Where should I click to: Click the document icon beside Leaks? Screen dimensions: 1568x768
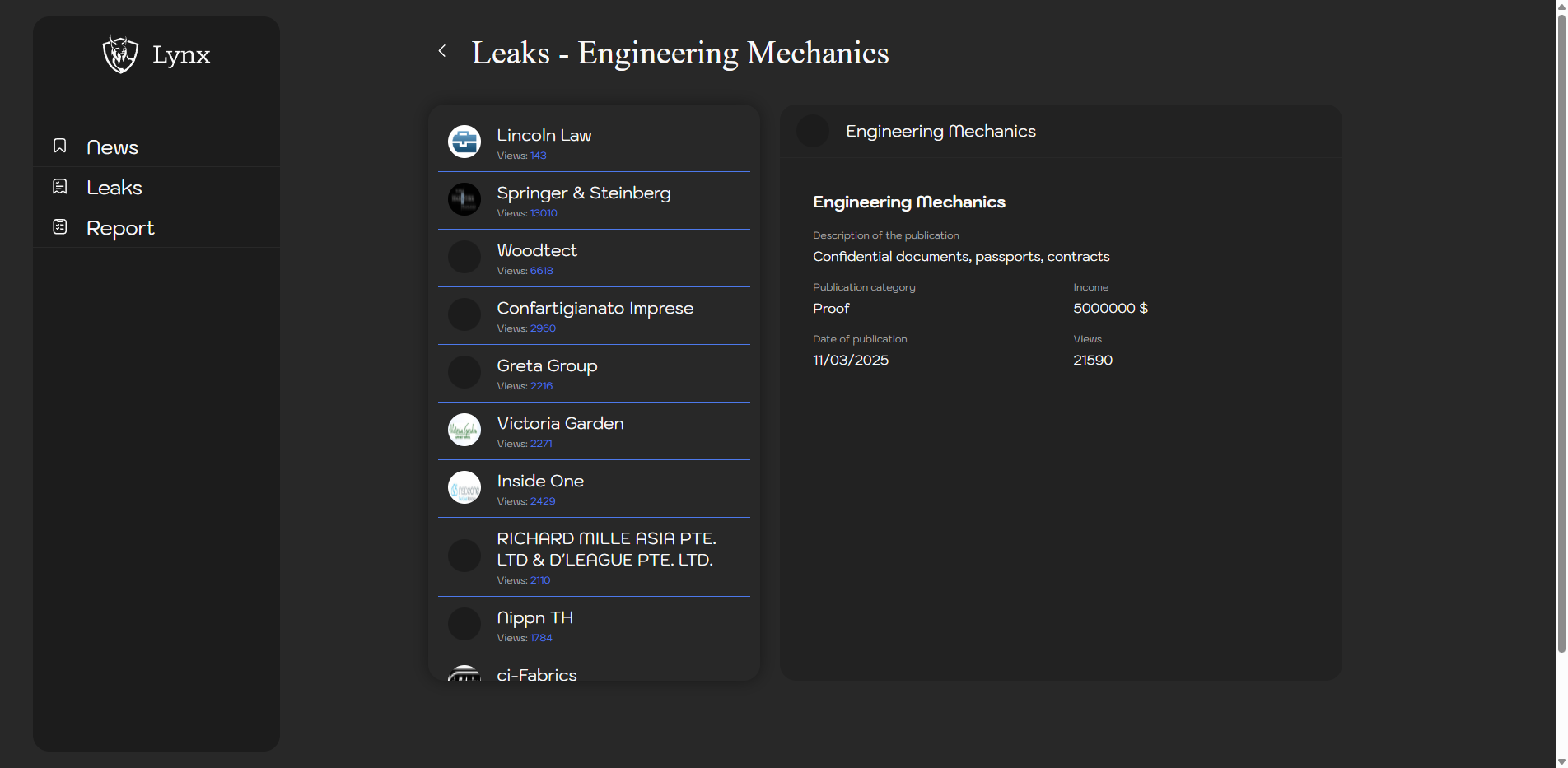(60, 187)
